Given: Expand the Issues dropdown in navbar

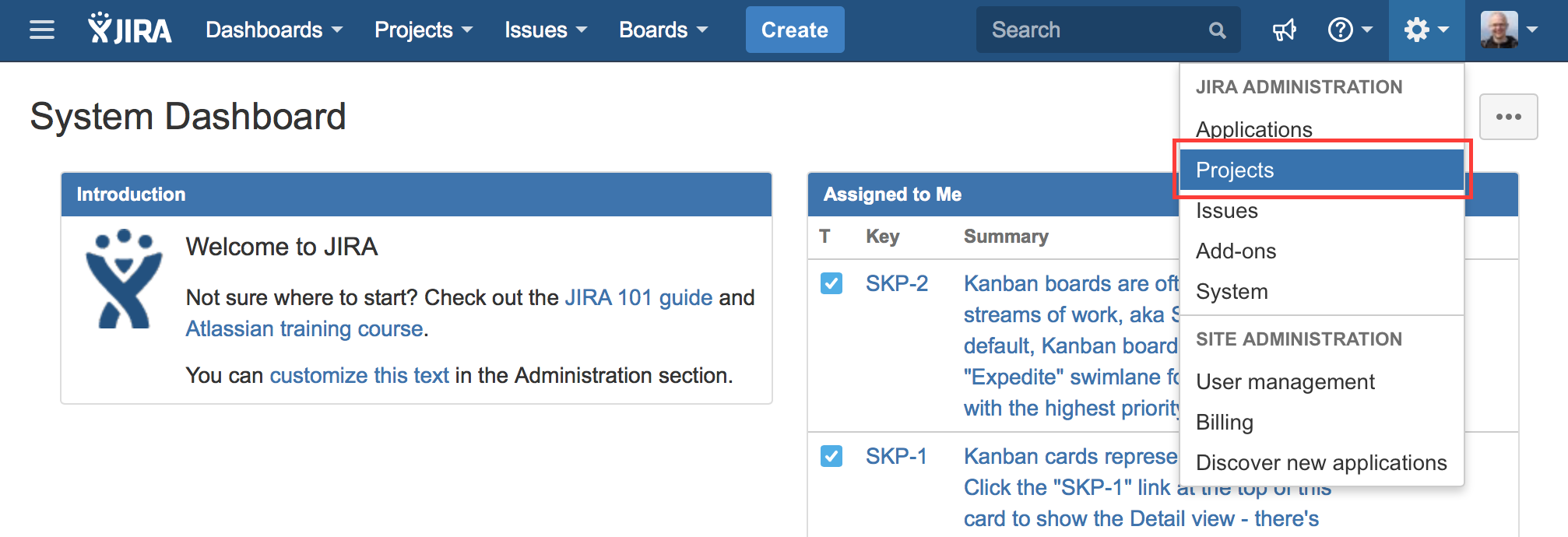Looking at the screenshot, I should [546, 30].
